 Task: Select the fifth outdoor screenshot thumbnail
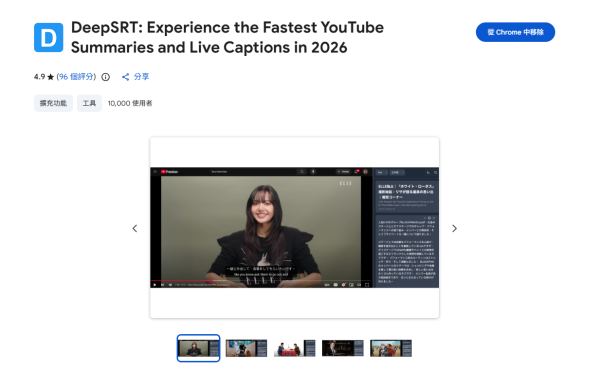[x=391, y=348]
